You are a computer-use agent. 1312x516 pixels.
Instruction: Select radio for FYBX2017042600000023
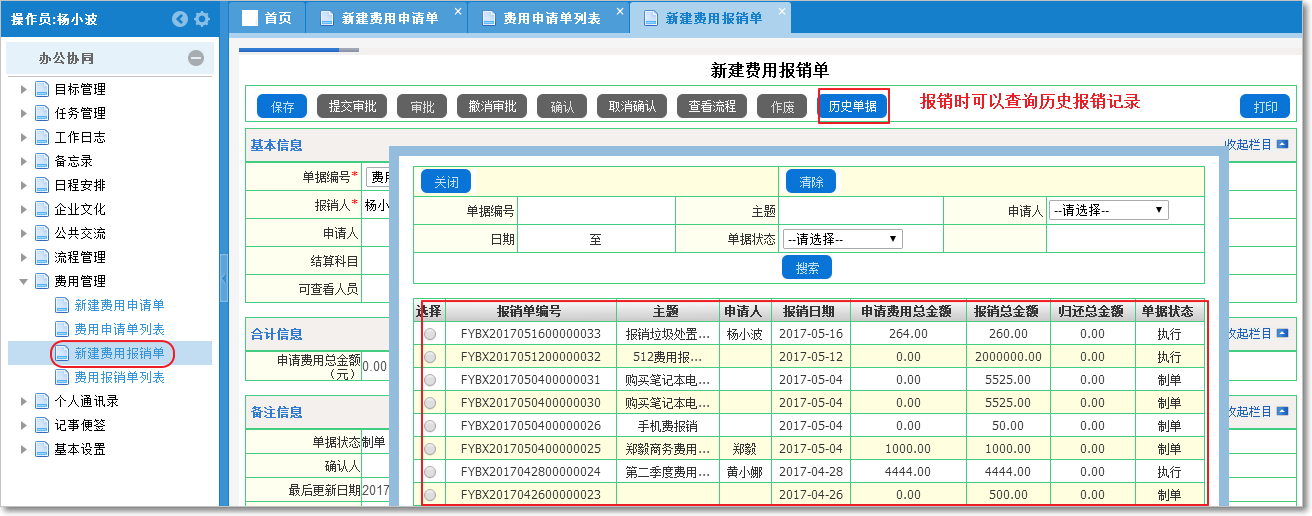click(x=430, y=494)
